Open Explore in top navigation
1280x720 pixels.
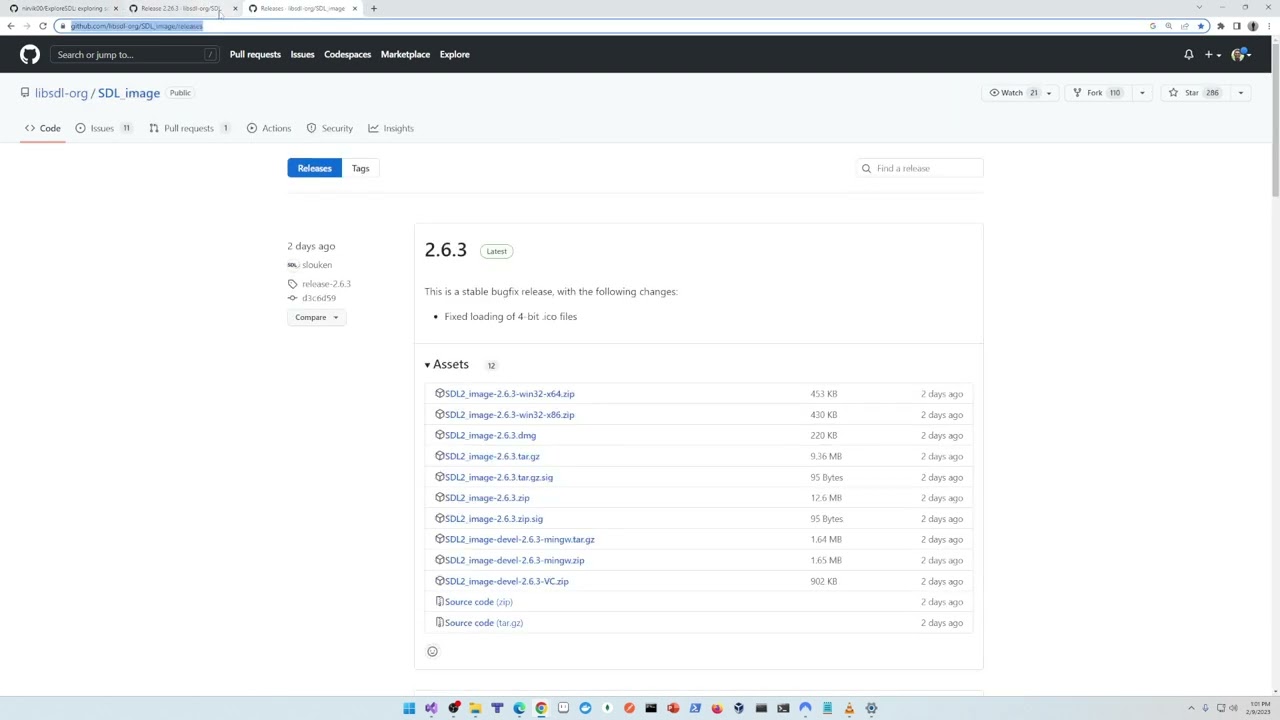click(454, 54)
